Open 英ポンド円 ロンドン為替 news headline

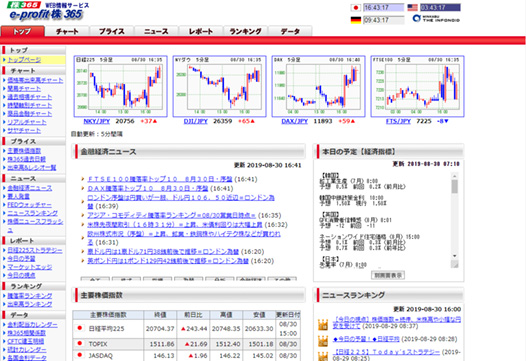coord(168,261)
